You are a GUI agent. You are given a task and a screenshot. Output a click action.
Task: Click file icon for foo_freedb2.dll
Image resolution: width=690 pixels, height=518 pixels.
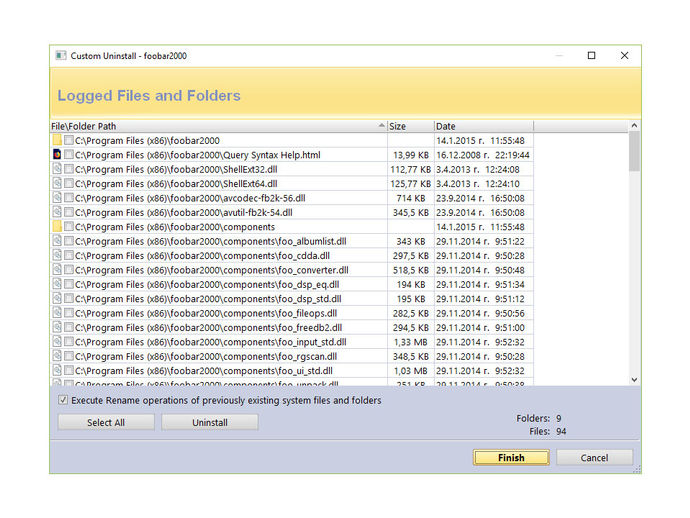tap(57, 327)
